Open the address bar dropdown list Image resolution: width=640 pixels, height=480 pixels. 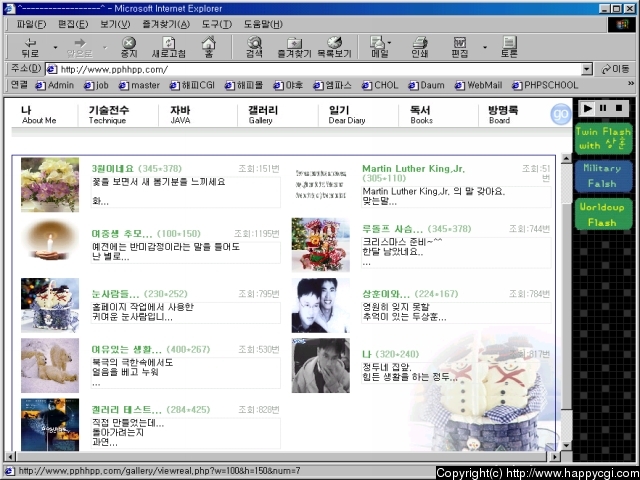587,69
